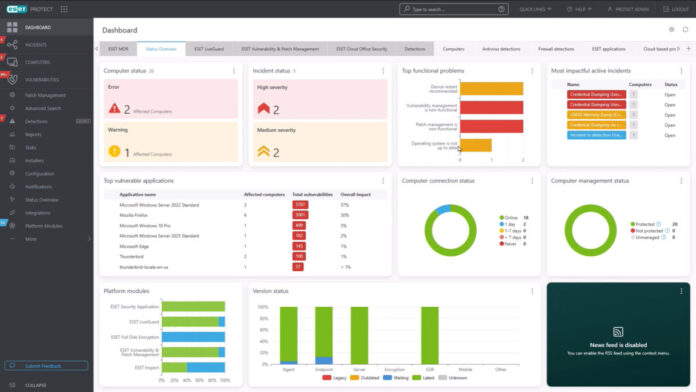Open dashboard settings gear icon
The width and height of the screenshot is (696, 392).
[672, 29]
